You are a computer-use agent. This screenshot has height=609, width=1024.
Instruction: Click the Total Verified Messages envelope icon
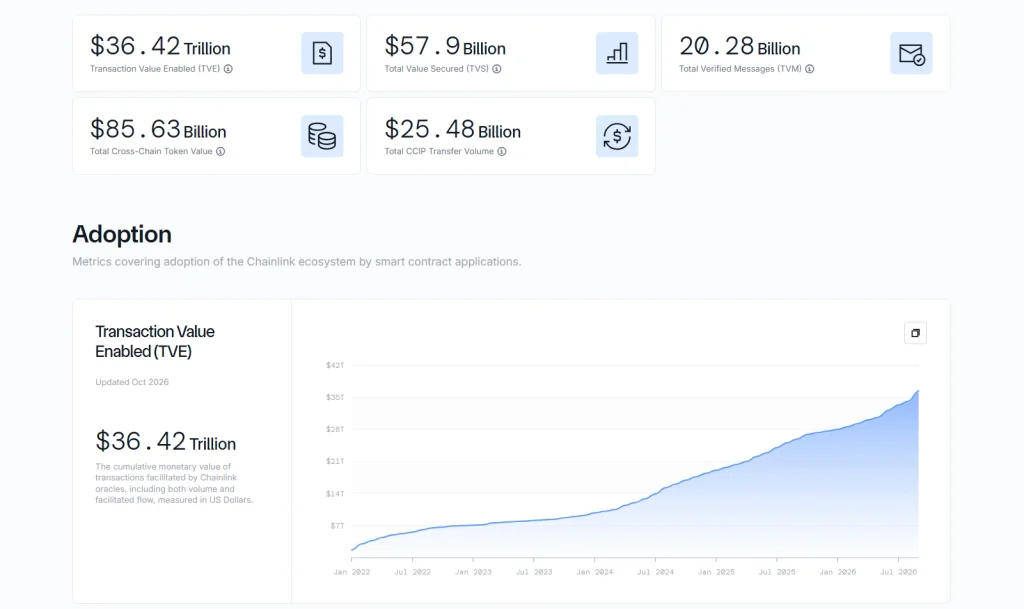pyautogui.click(x=911, y=53)
